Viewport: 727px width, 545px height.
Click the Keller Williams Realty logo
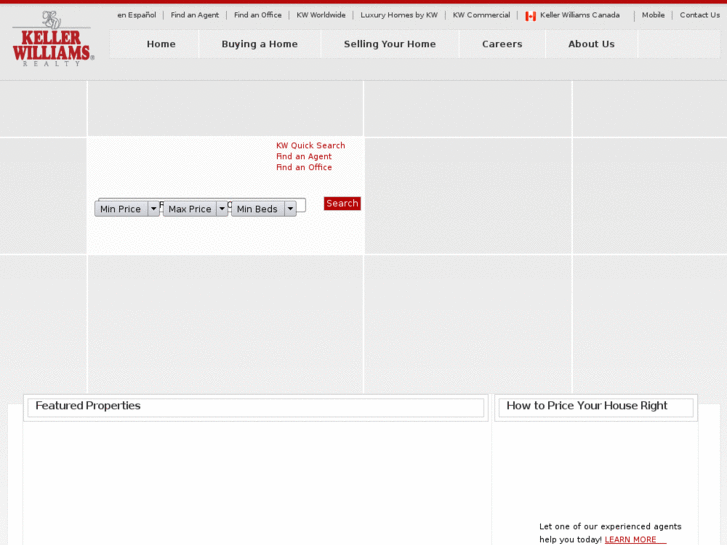point(53,38)
